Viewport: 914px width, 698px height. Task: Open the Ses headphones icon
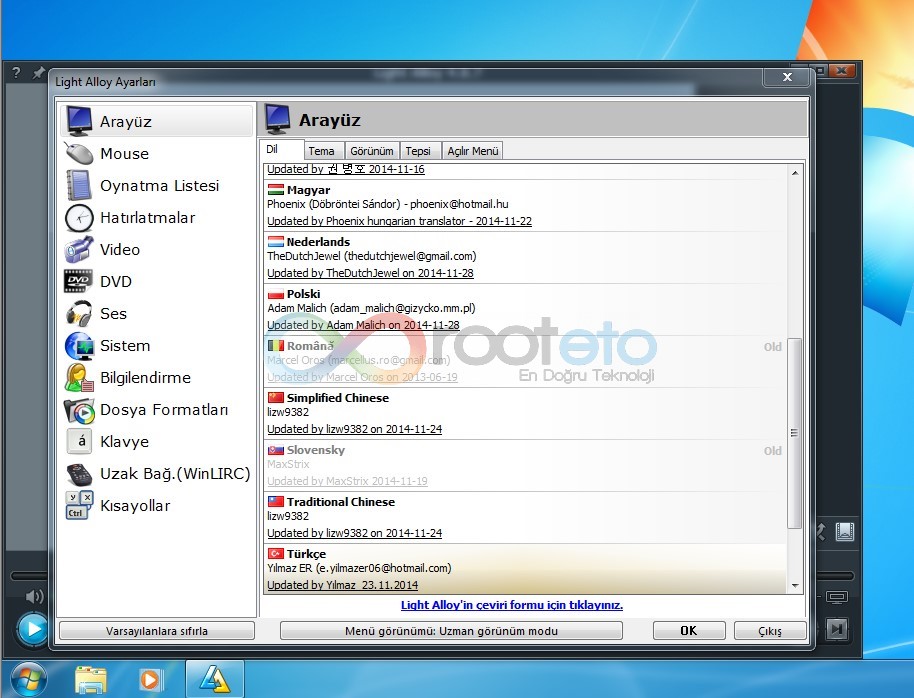point(79,313)
